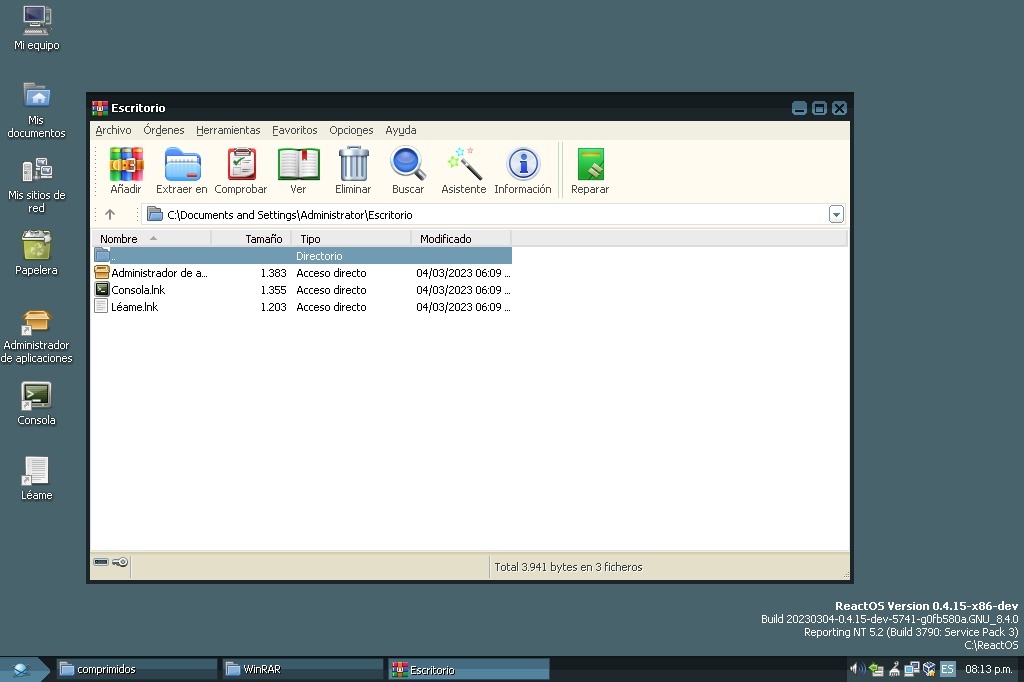Viewport: 1024px width, 682px height.
Task: Open the Archivo menu
Action: pyautogui.click(x=113, y=130)
